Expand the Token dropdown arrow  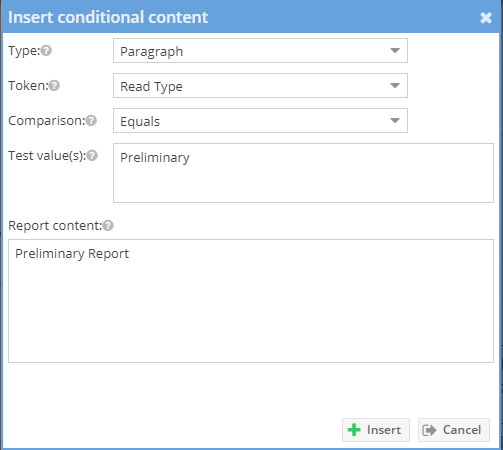pyautogui.click(x=395, y=86)
